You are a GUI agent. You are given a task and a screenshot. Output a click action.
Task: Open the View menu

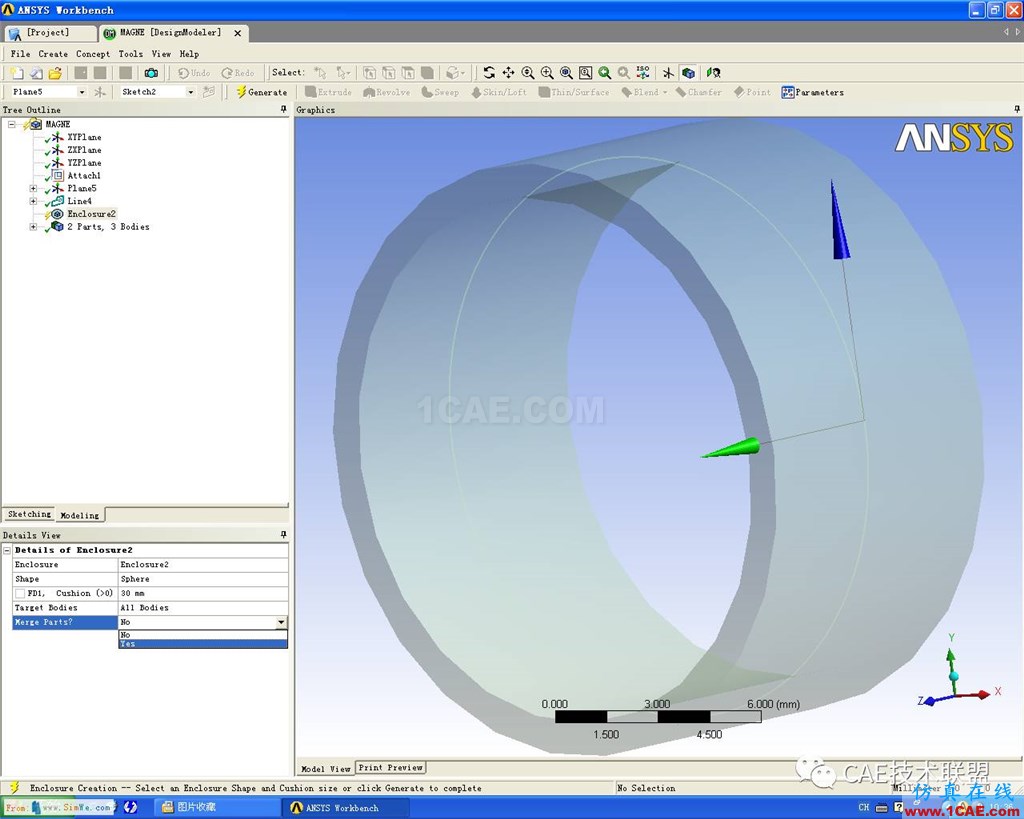161,54
